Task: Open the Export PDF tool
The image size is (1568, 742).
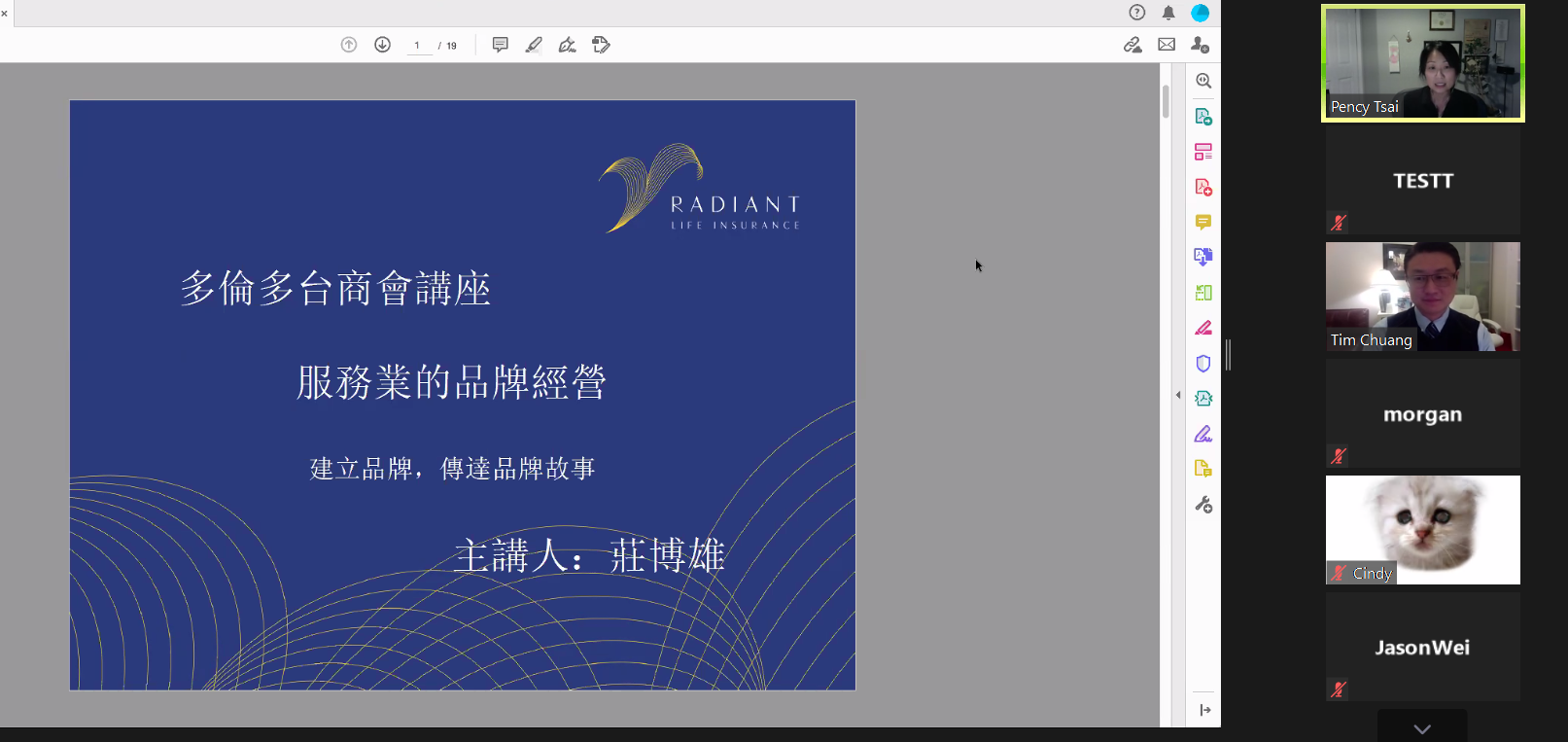Action: click(1203, 117)
